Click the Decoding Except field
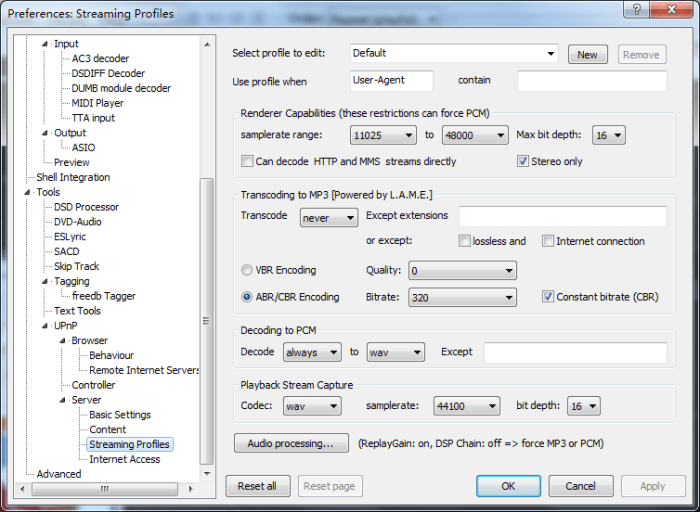 576,353
